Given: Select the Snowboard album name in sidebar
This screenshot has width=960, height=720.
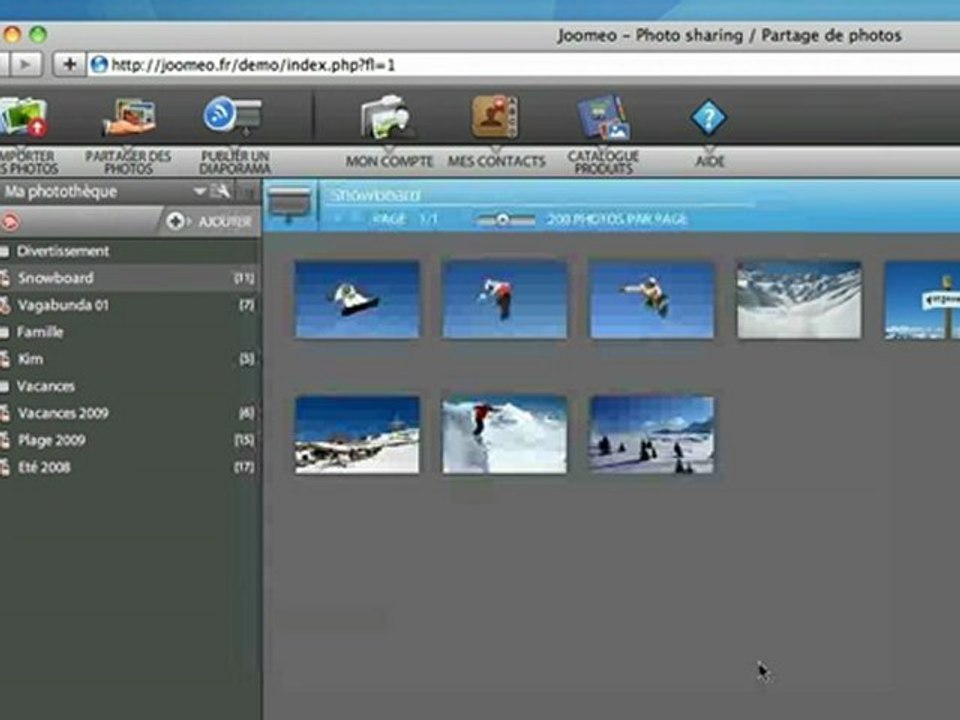Looking at the screenshot, I should tap(56, 278).
